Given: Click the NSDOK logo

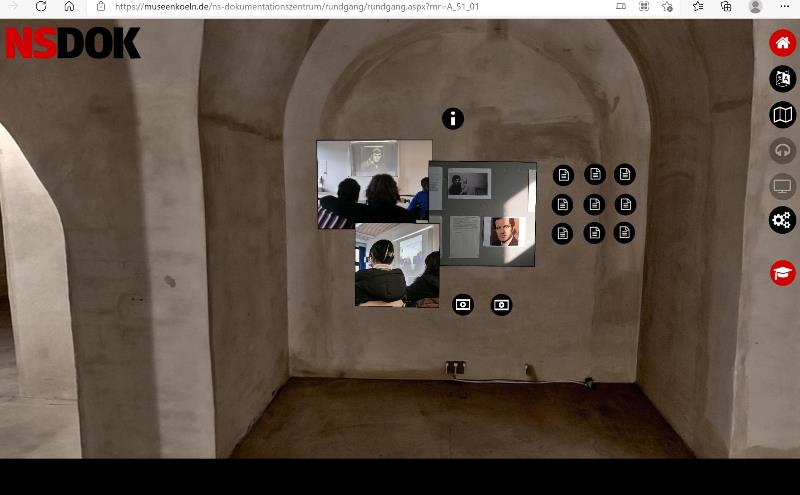Looking at the screenshot, I should 72,43.
